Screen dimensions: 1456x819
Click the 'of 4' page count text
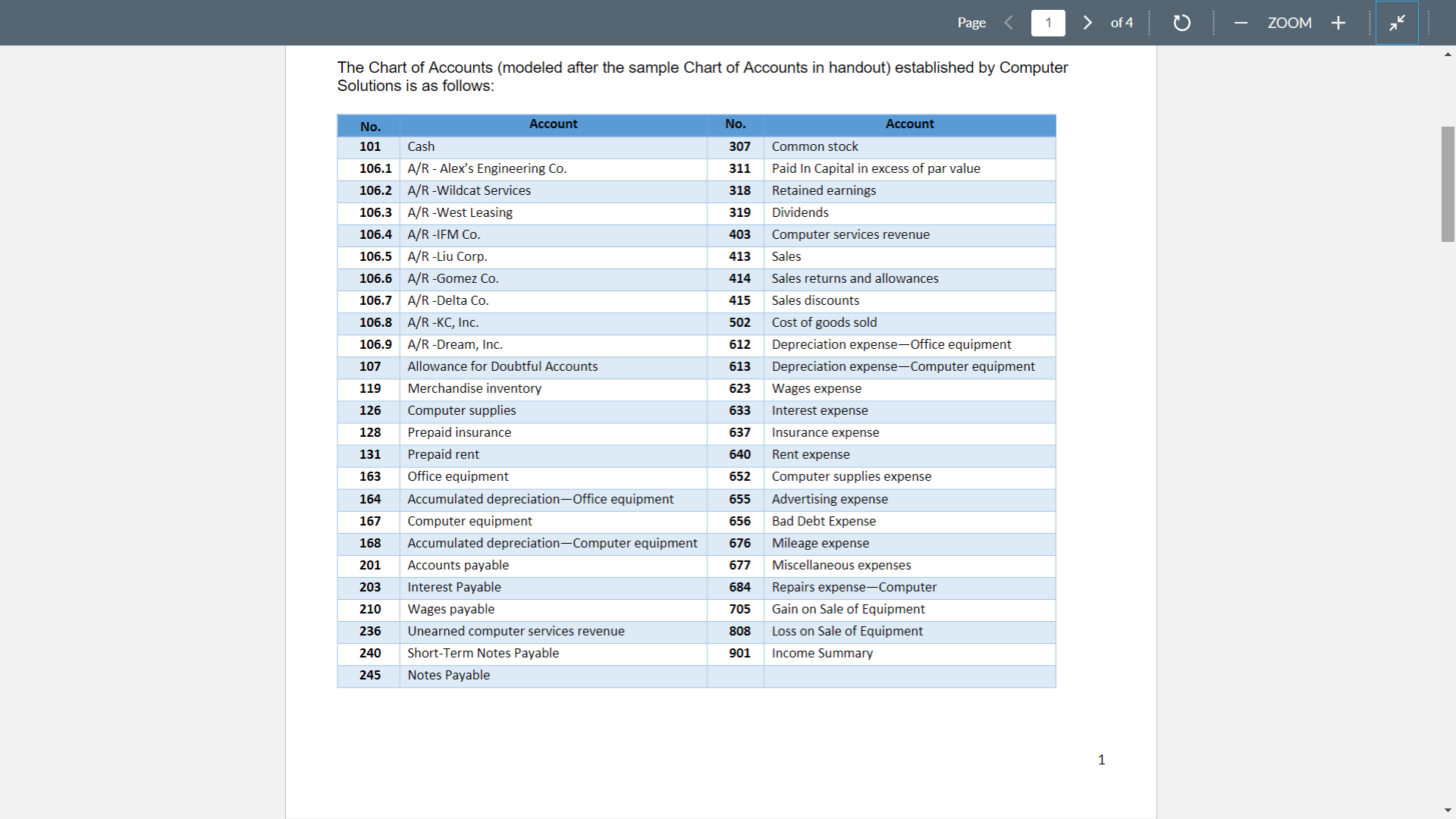(x=1122, y=23)
